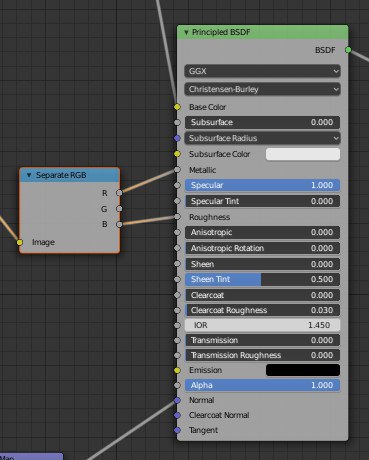Click the Anisotropic Rotation input socket
The width and height of the screenshot is (369, 460).
click(x=177, y=248)
